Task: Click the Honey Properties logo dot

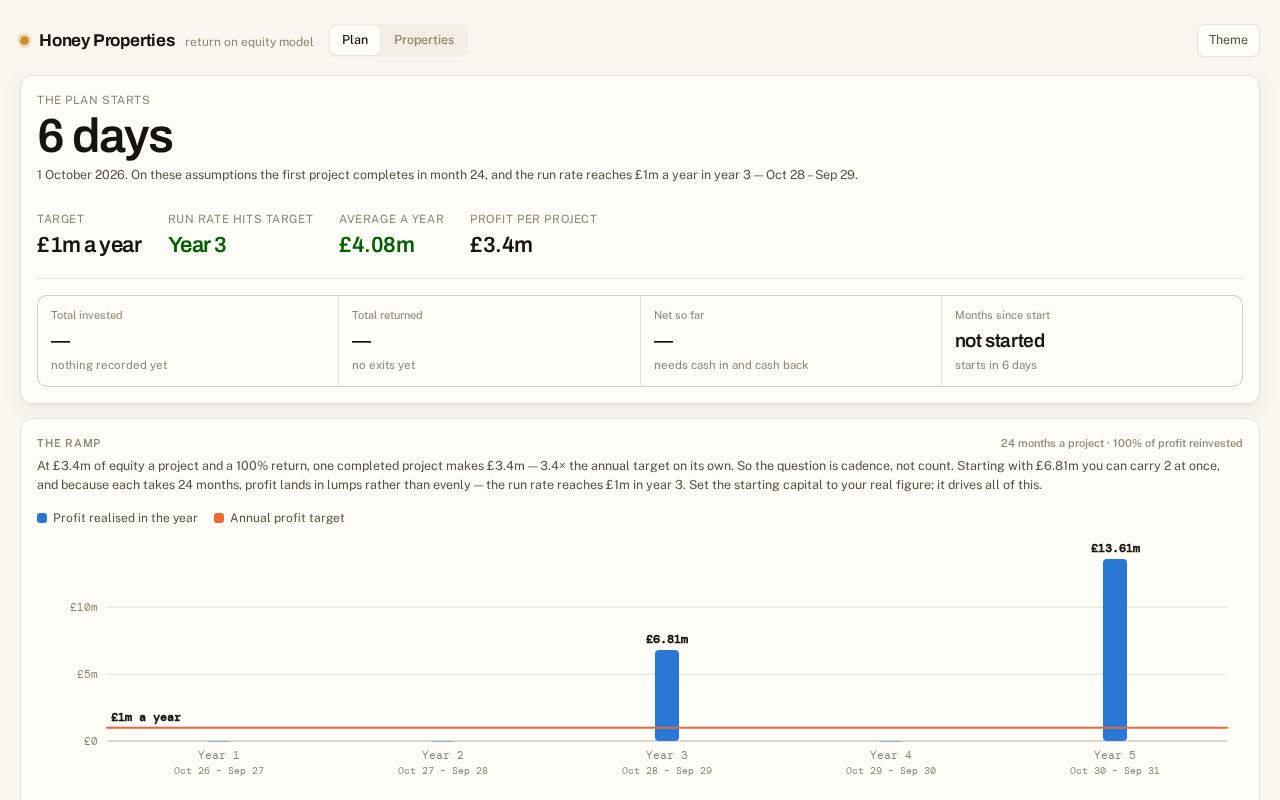Action: tap(24, 40)
